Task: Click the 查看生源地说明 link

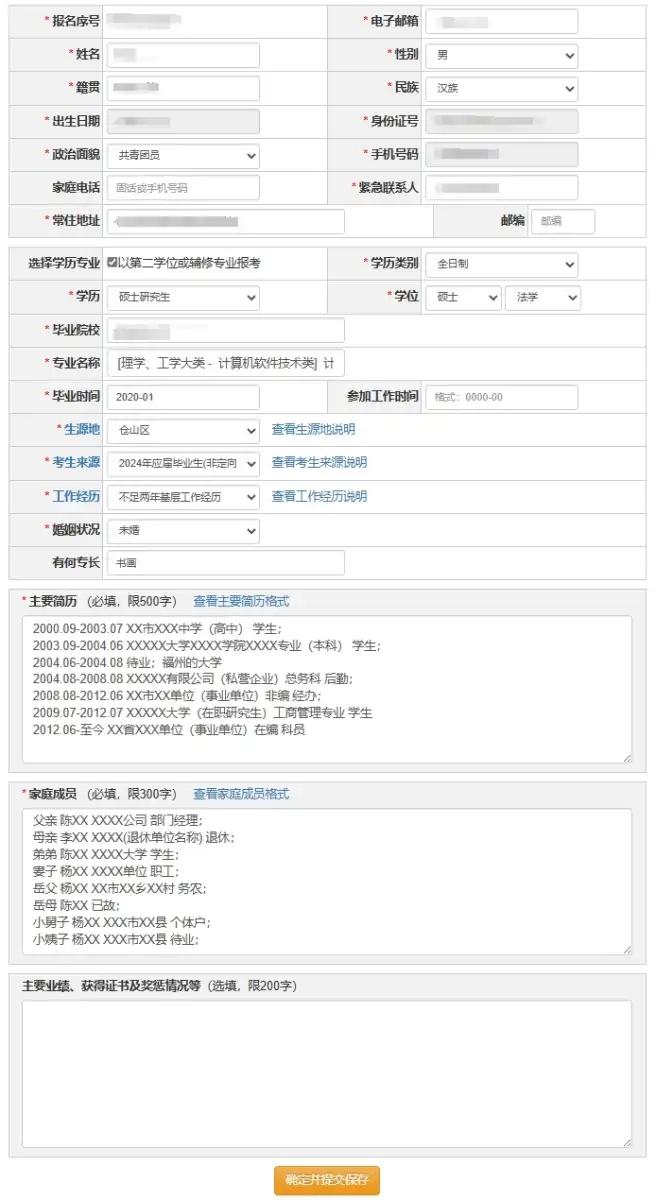Action: pos(313,430)
